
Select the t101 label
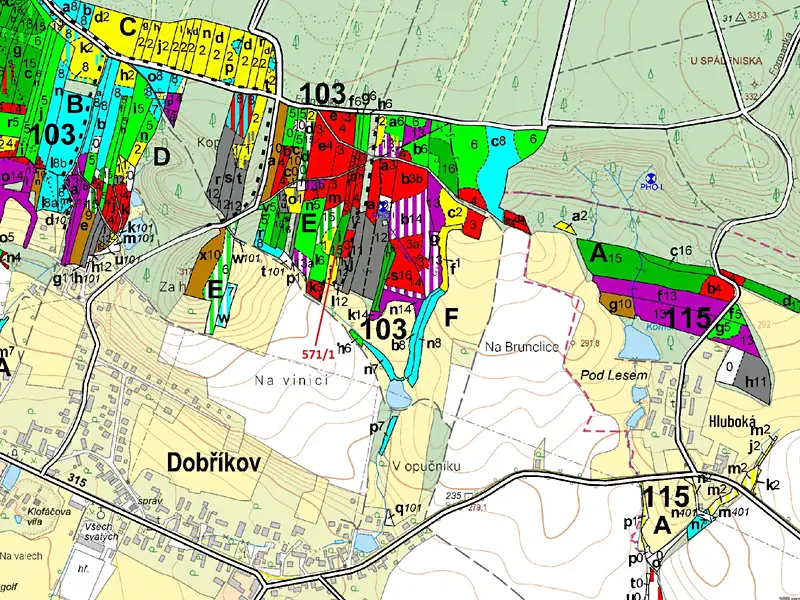tap(272, 271)
